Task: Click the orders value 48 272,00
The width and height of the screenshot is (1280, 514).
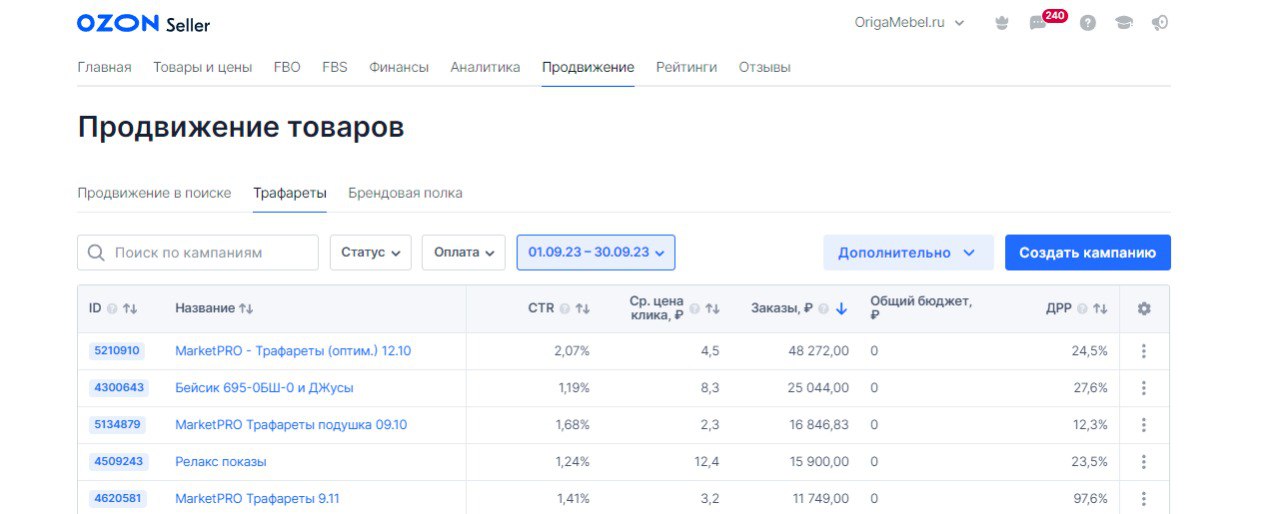Action: pos(819,351)
